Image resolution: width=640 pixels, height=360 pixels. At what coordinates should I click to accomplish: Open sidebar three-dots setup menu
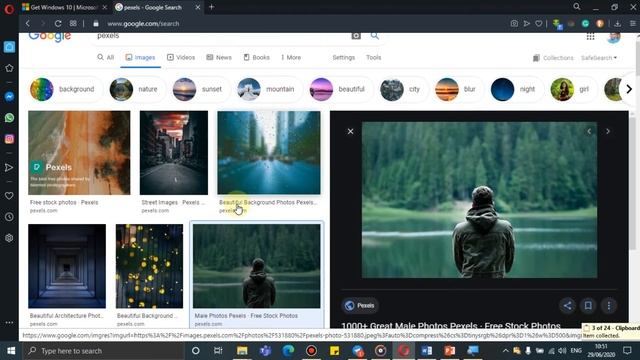tap(9, 322)
